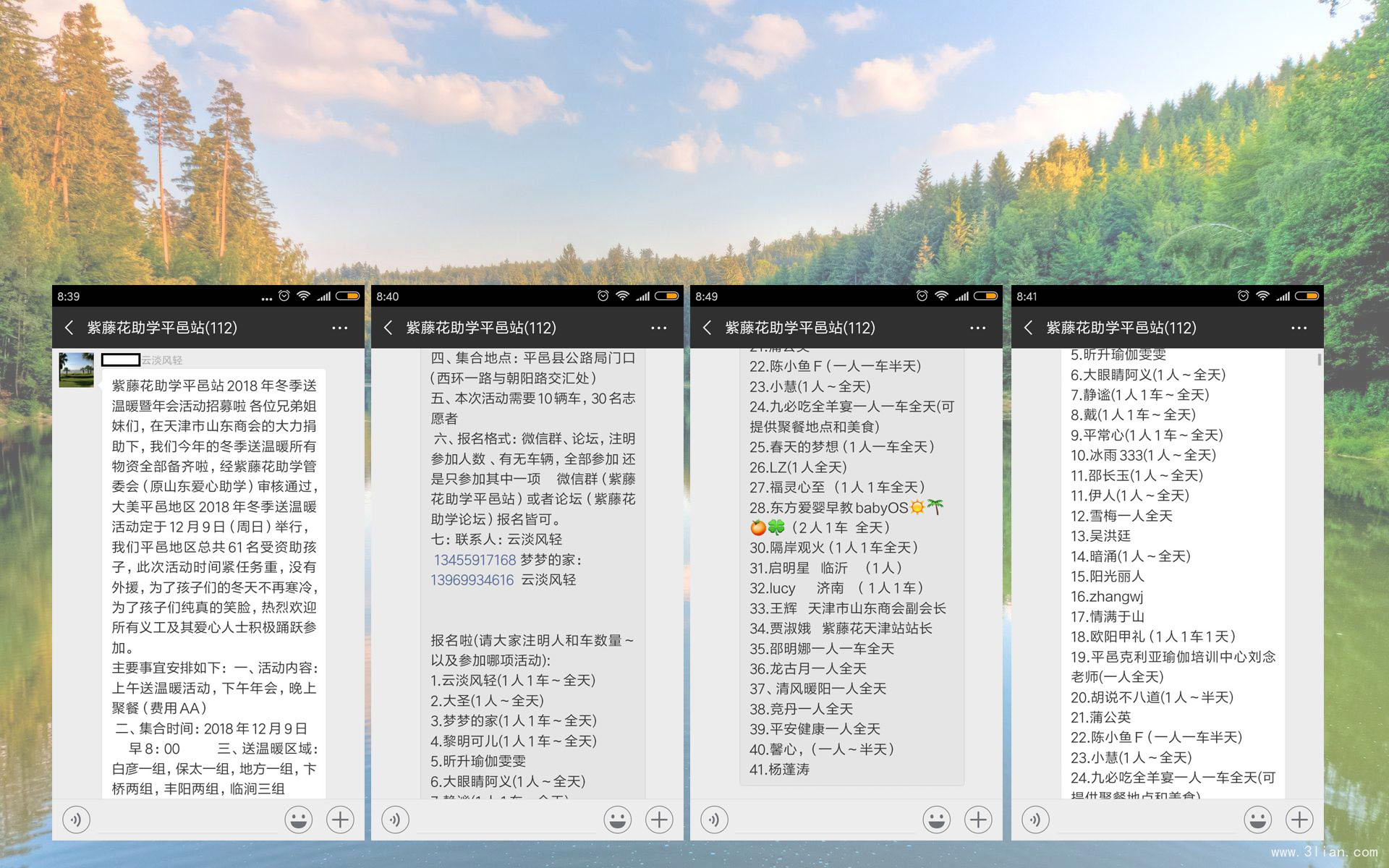Tap line '8.戴(1人1车~全天)'

[1134, 415]
